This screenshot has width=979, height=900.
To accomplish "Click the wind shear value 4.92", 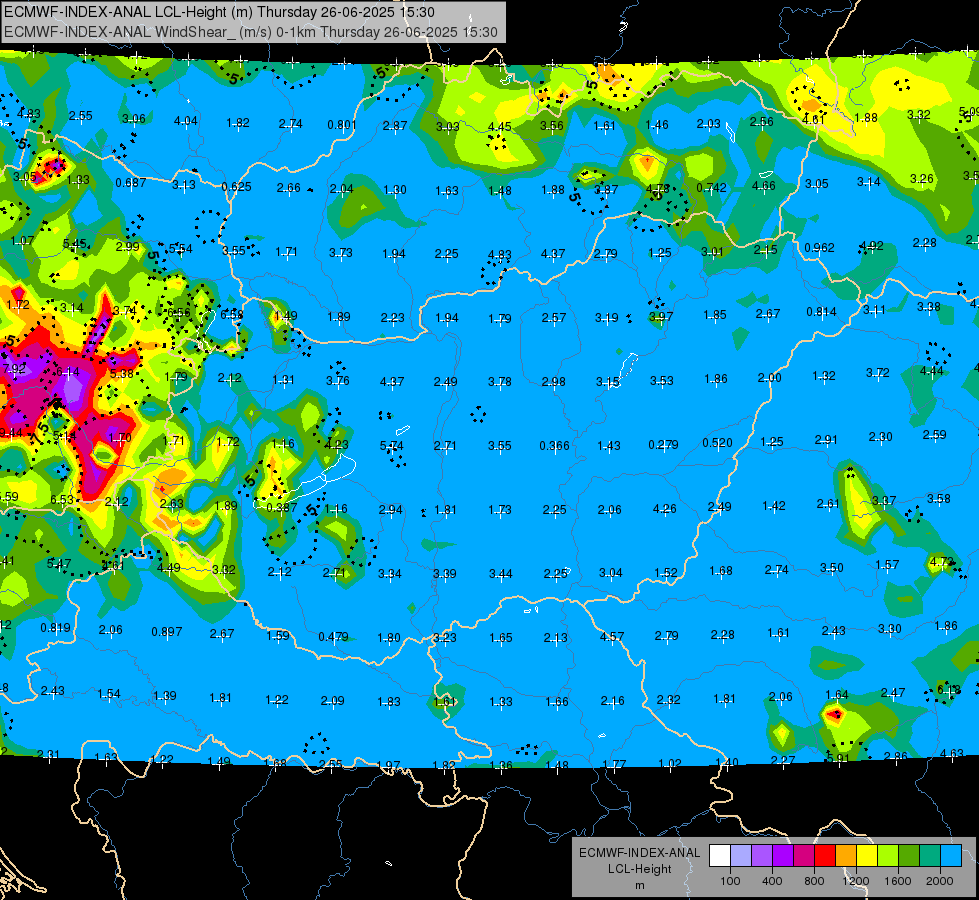I will pyautogui.click(x=872, y=245).
